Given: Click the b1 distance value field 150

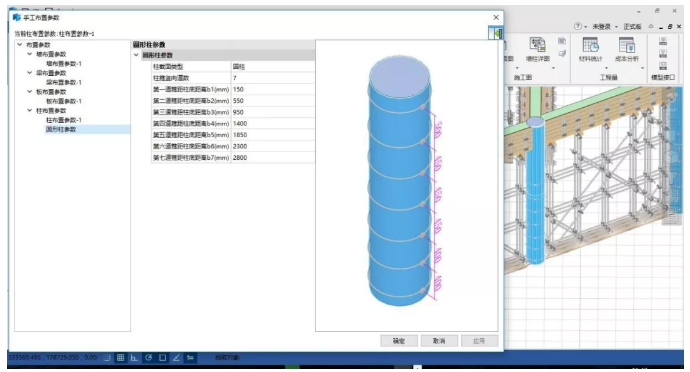Looking at the screenshot, I should point(273,89).
